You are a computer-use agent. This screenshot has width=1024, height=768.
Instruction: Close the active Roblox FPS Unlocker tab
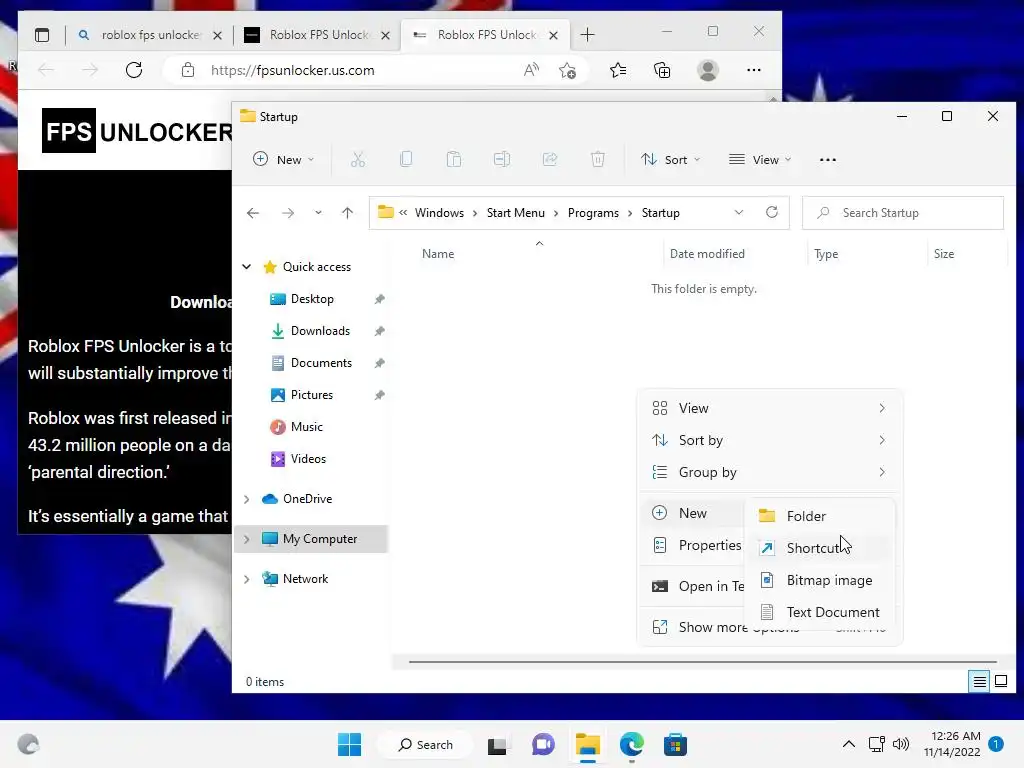pos(553,35)
